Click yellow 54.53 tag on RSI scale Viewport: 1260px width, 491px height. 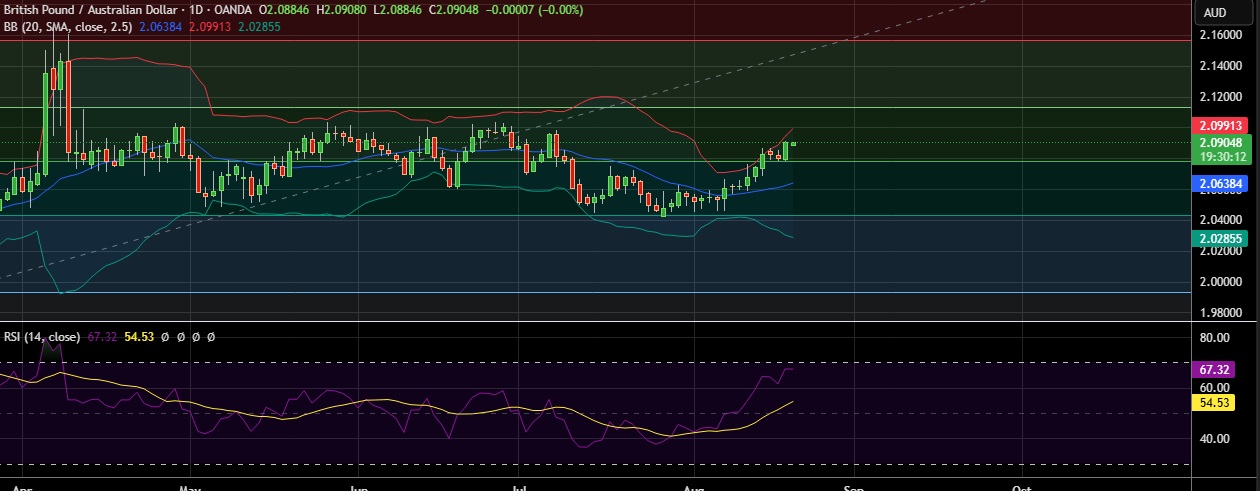click(x=1214, y=402)
